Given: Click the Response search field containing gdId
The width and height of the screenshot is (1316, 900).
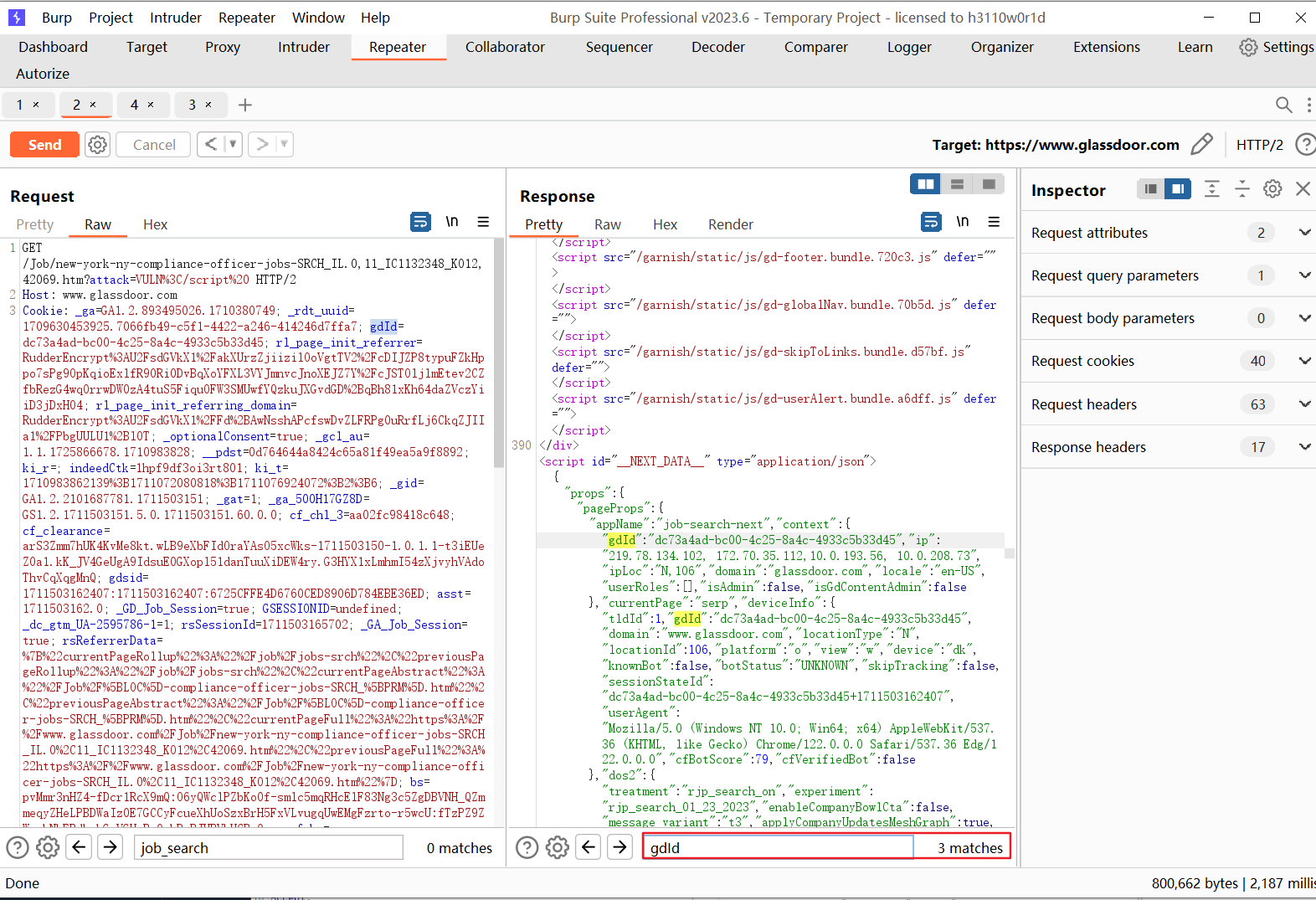Looking at the screenshot, I should pos(779,847).
